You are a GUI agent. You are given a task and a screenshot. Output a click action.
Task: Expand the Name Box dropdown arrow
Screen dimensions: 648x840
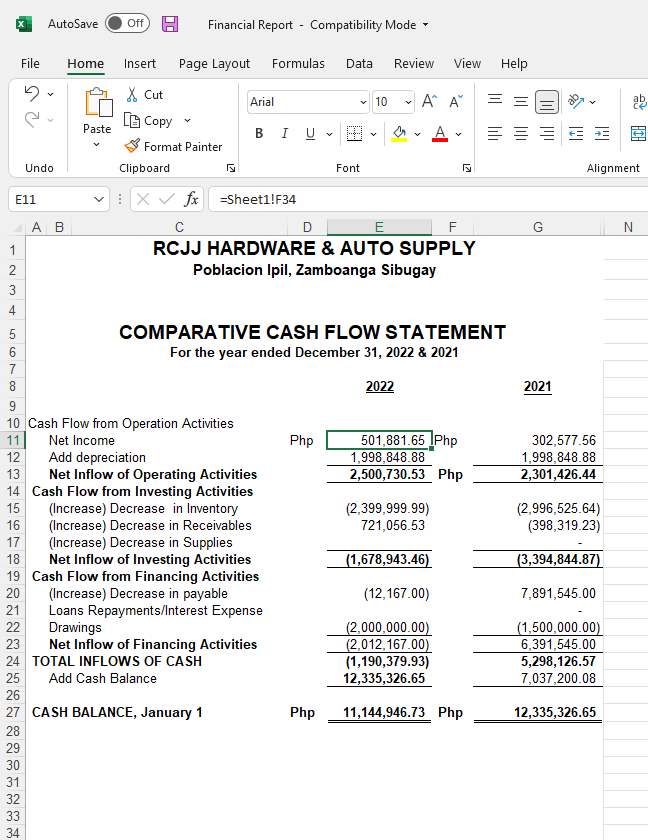pos(99,199)
